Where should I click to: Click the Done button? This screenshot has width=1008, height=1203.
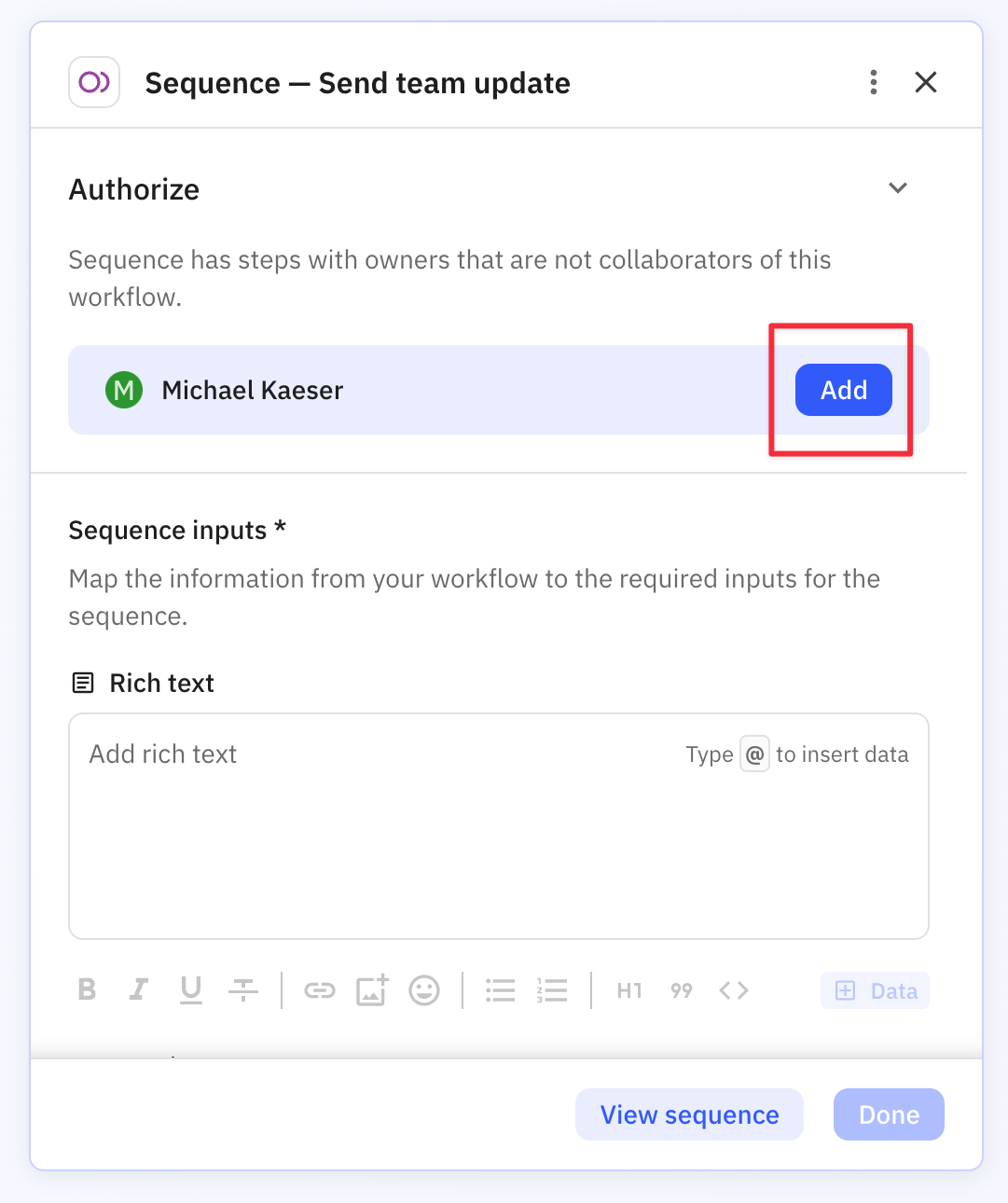[x=889, y=1114]
